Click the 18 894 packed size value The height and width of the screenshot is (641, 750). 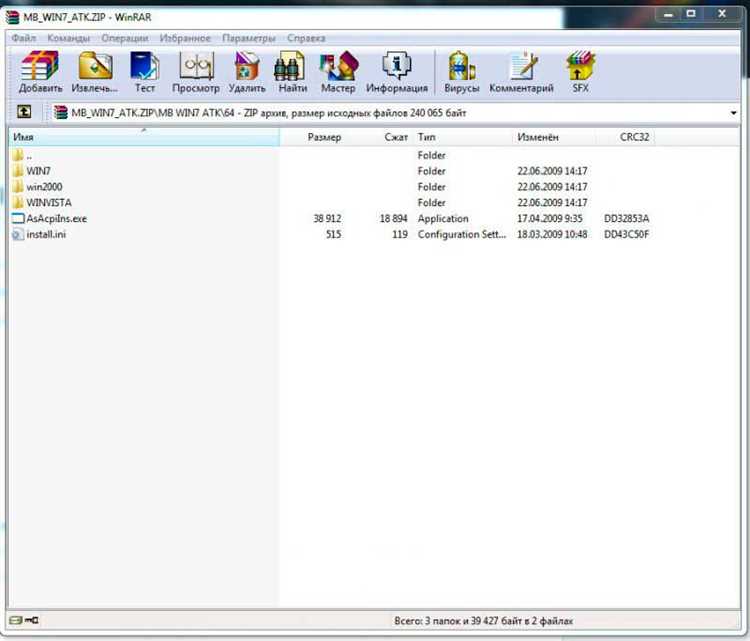point(394,219)
